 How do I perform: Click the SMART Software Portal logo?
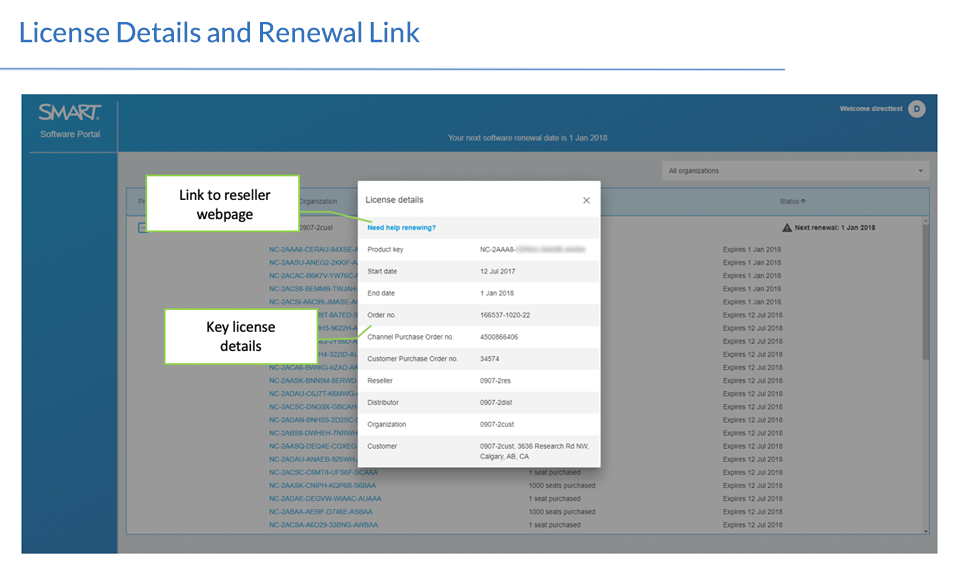[x=70, y=121]
